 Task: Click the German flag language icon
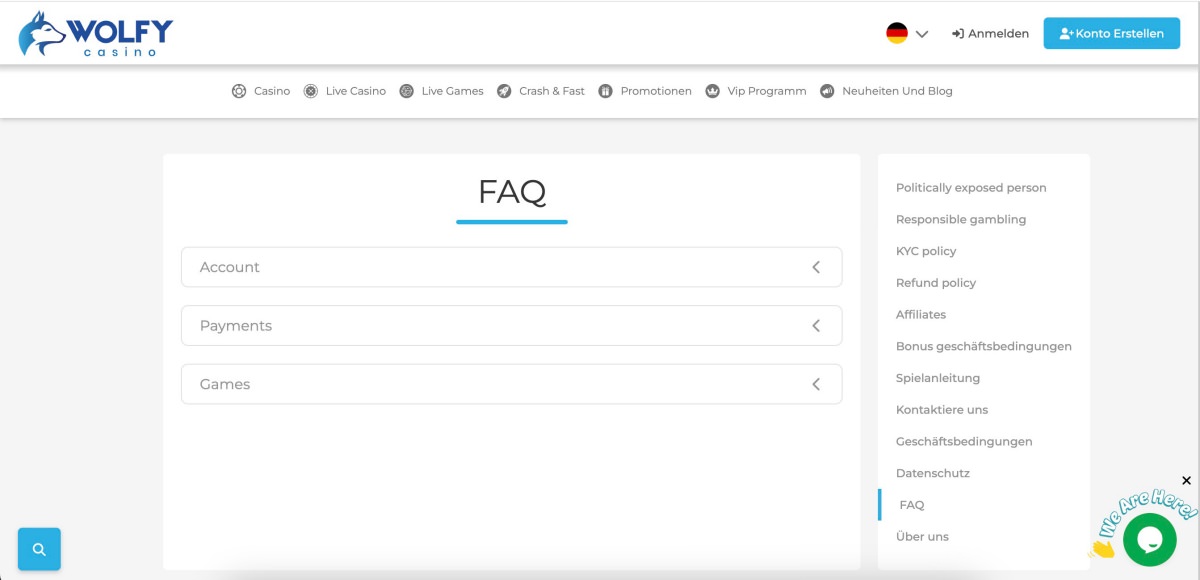tap(896, 33)
